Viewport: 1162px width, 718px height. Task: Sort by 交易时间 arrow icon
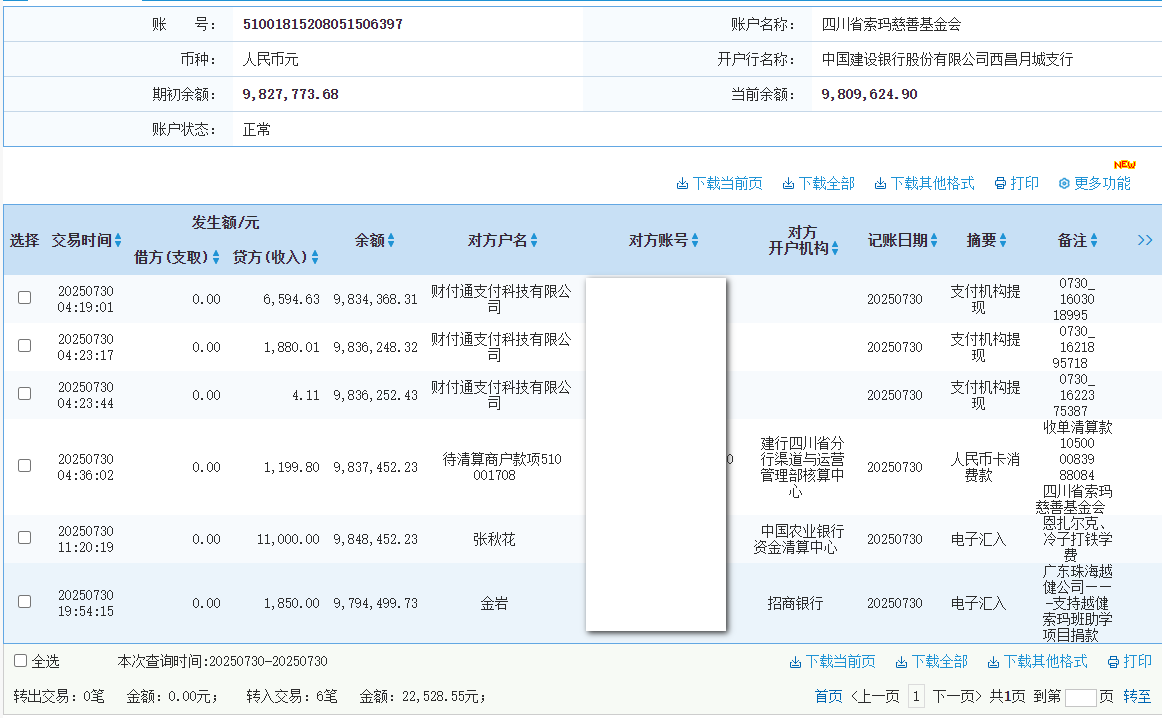(x=118, y=240)
